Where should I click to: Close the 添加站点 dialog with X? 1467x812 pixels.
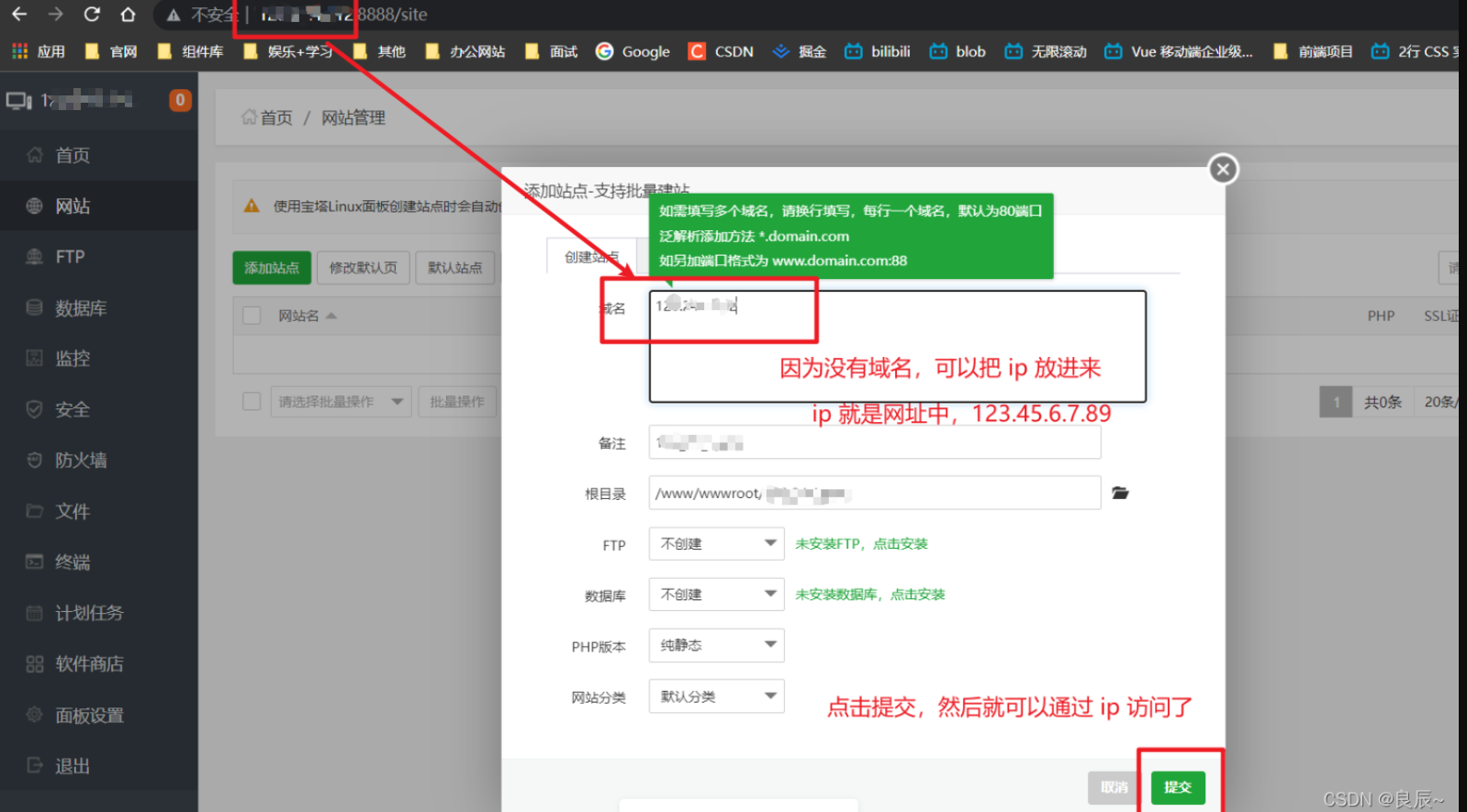pos(1223,169)
